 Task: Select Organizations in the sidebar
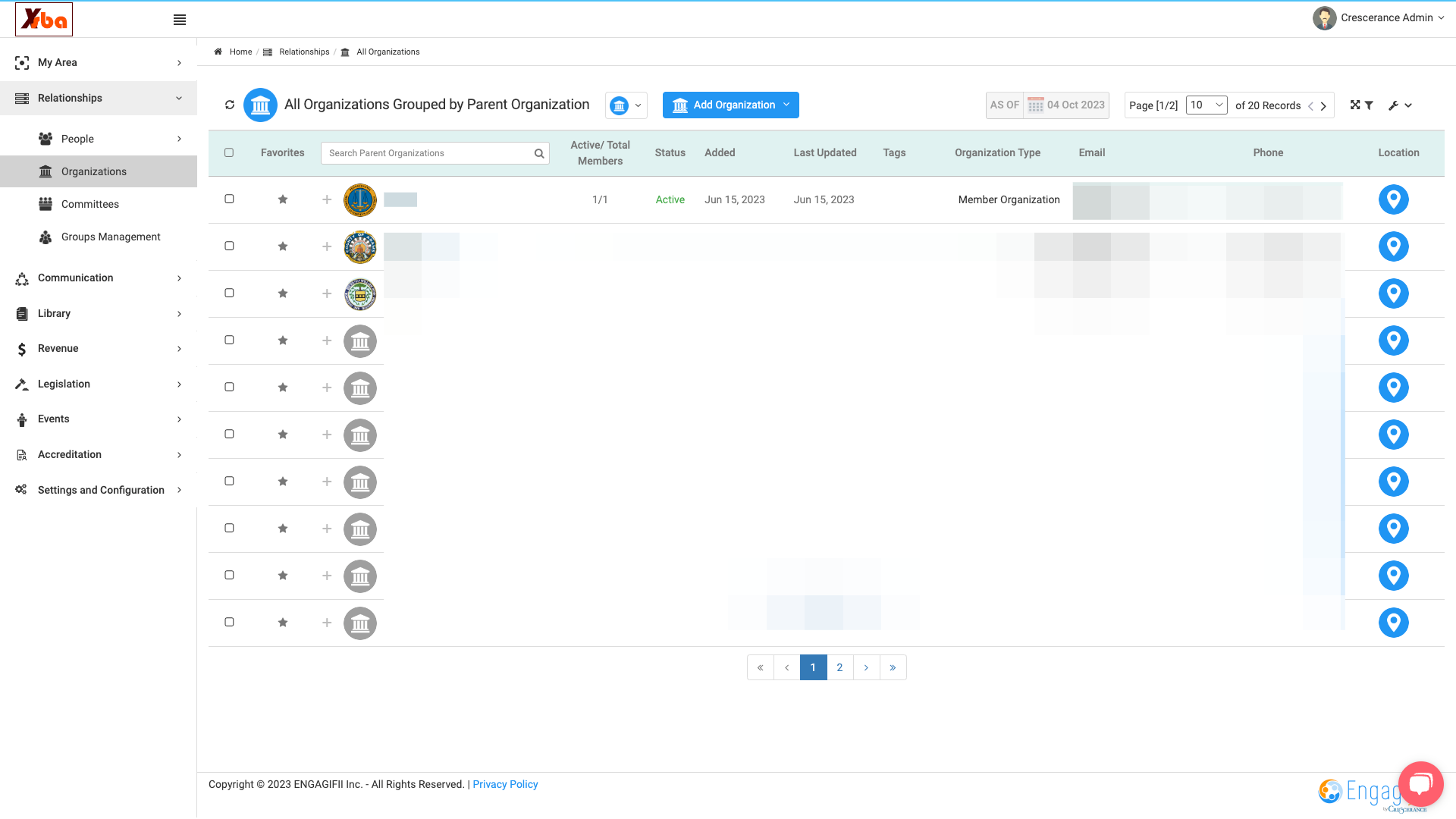[x=99, y=171]
